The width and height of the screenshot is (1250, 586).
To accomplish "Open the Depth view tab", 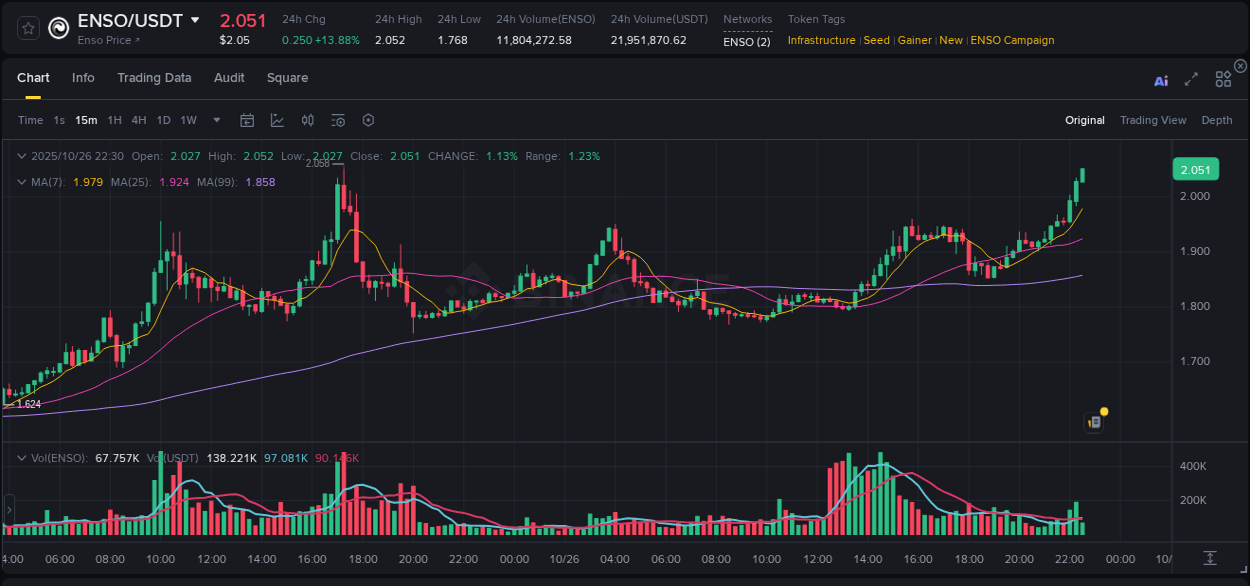I will (1217, 120).
